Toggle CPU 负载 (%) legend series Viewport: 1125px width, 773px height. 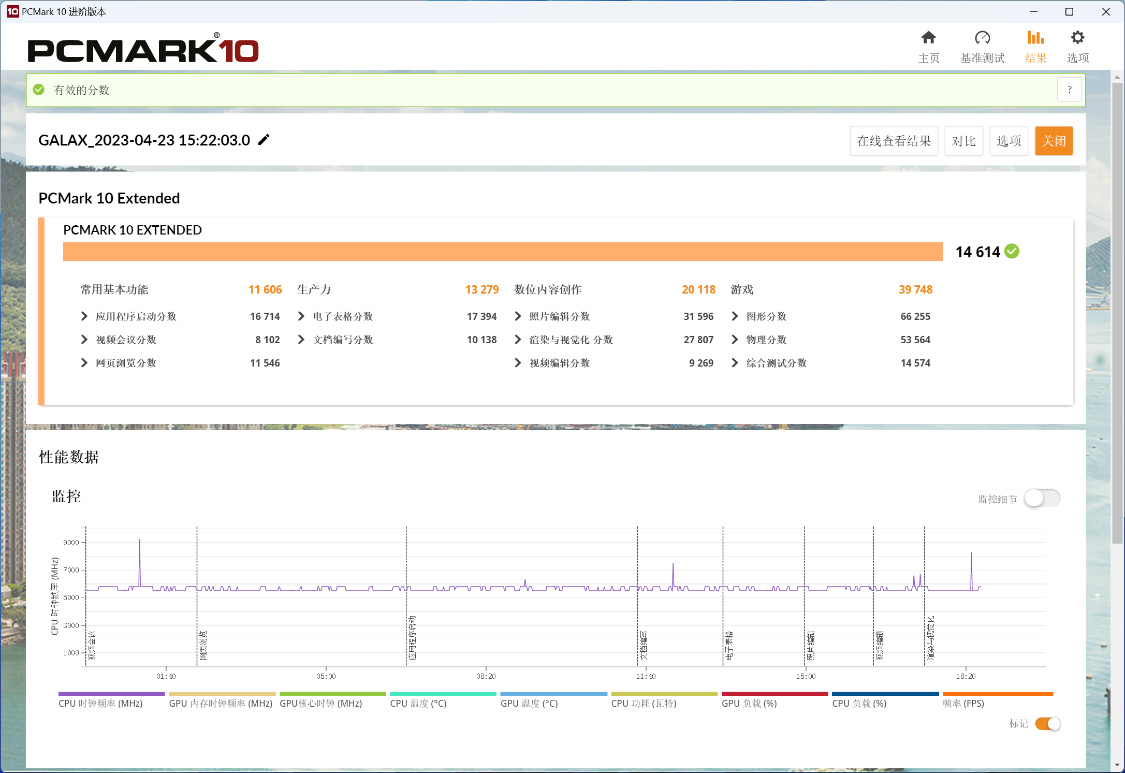885,701
